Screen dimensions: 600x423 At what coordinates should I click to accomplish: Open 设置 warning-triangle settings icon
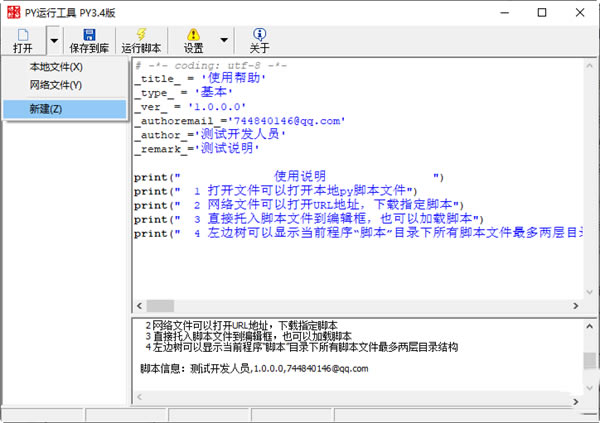coord(193,39)
